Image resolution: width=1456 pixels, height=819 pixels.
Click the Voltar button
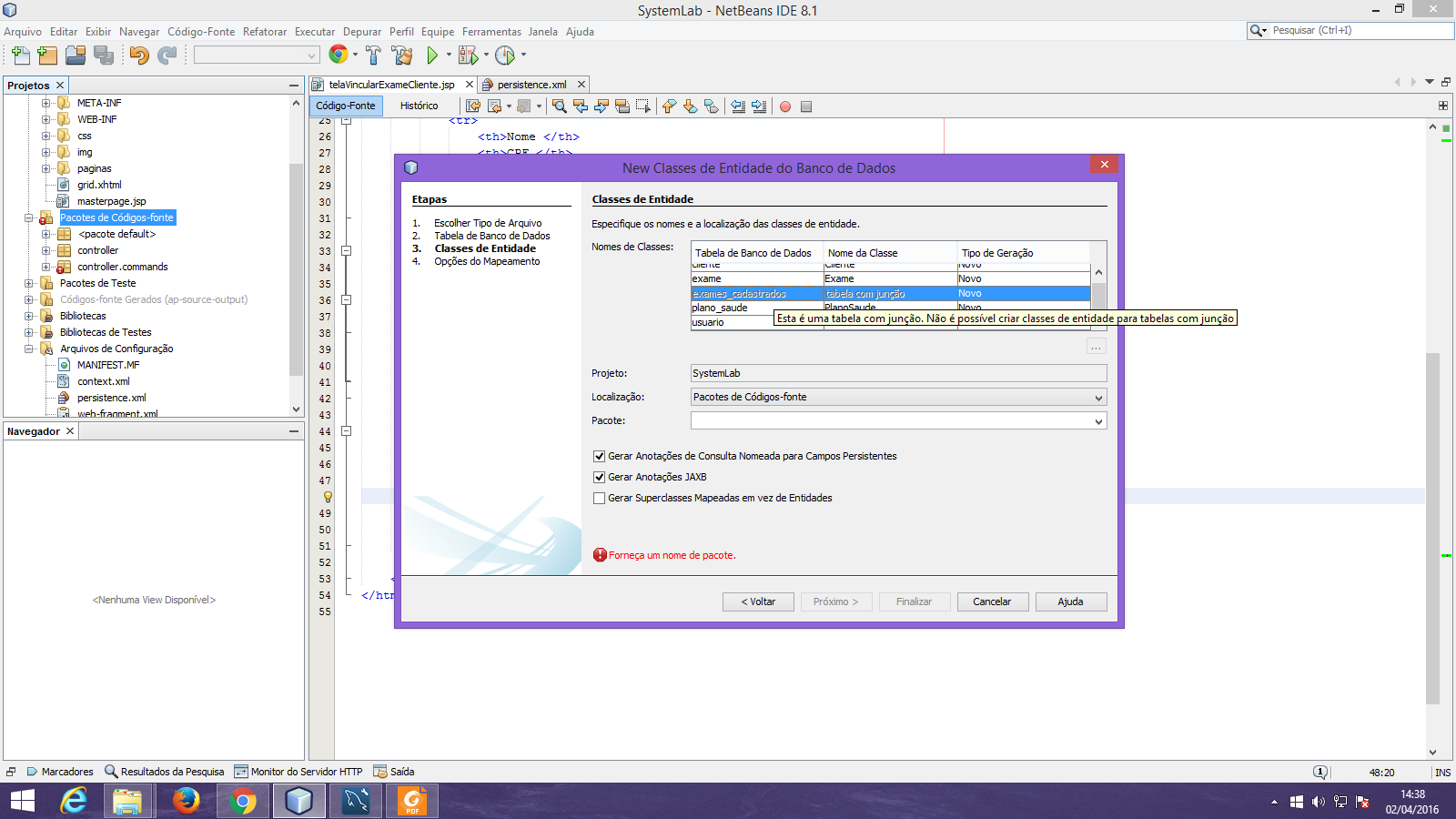pos(758,602)
